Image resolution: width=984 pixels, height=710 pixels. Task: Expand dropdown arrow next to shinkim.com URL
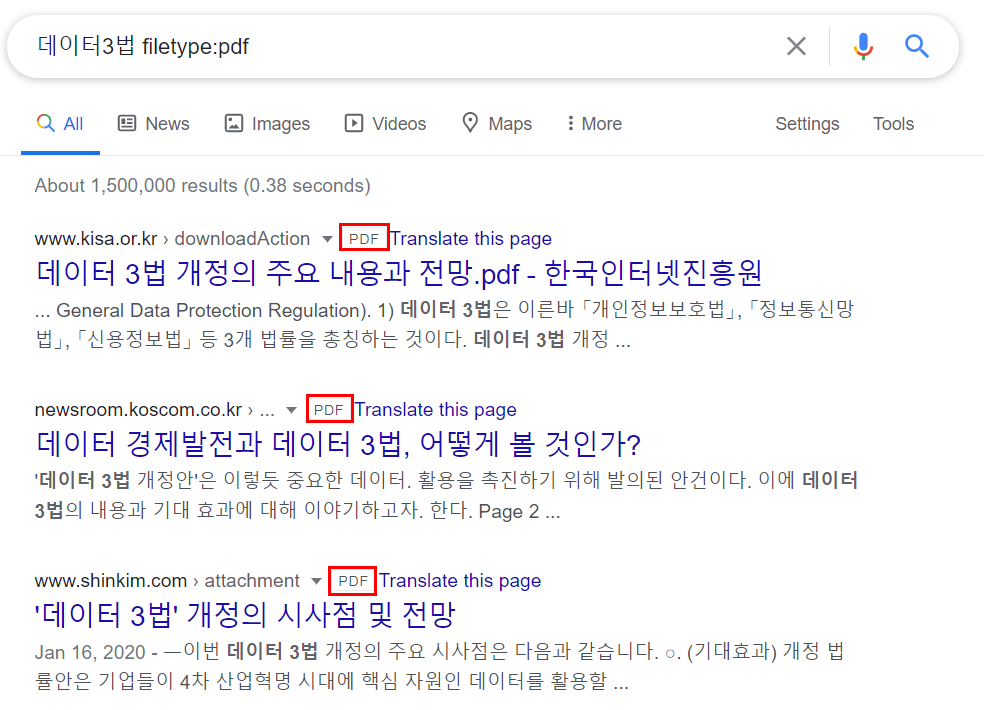pyautogui.click(x=316, y=581)
